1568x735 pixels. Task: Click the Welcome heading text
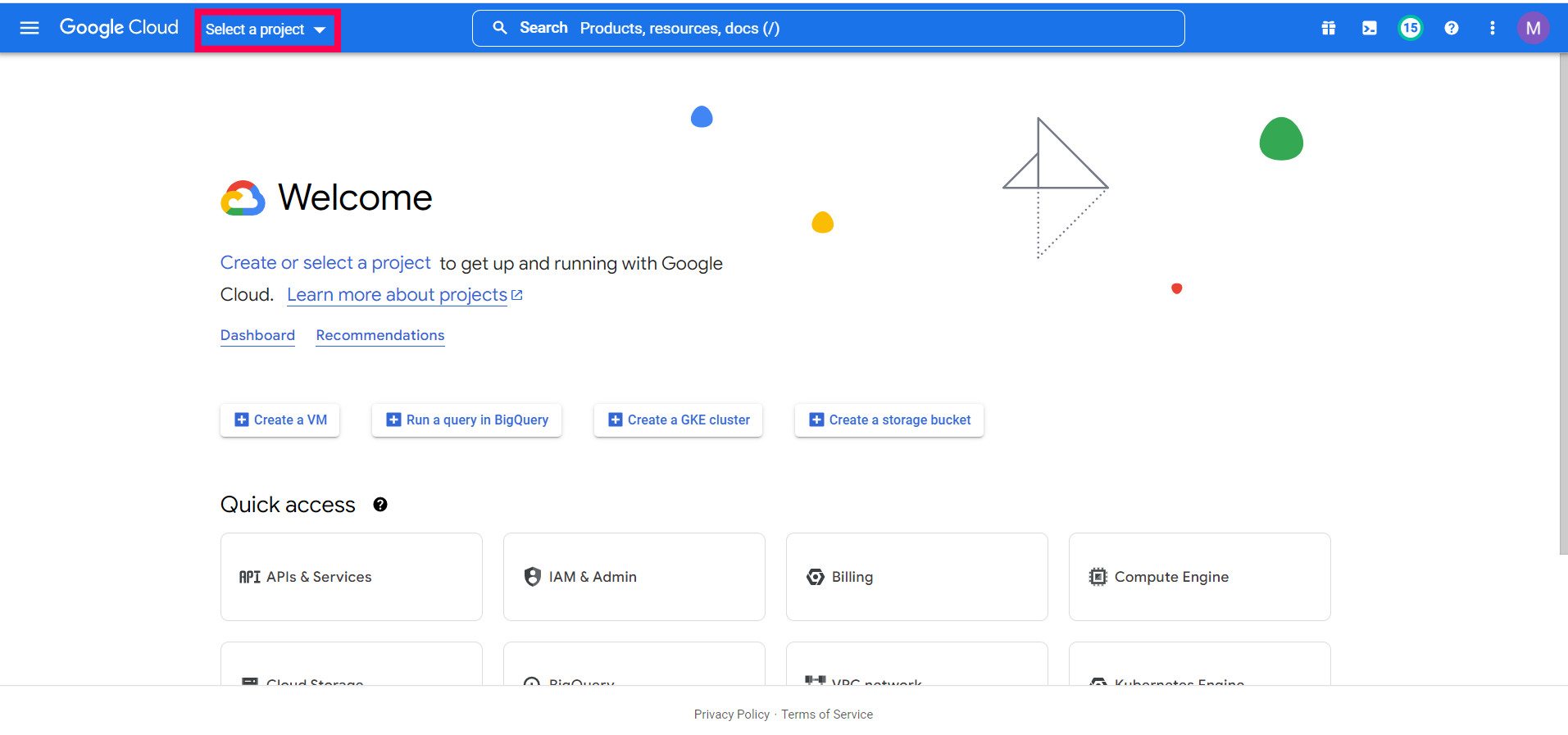[355, 197]
